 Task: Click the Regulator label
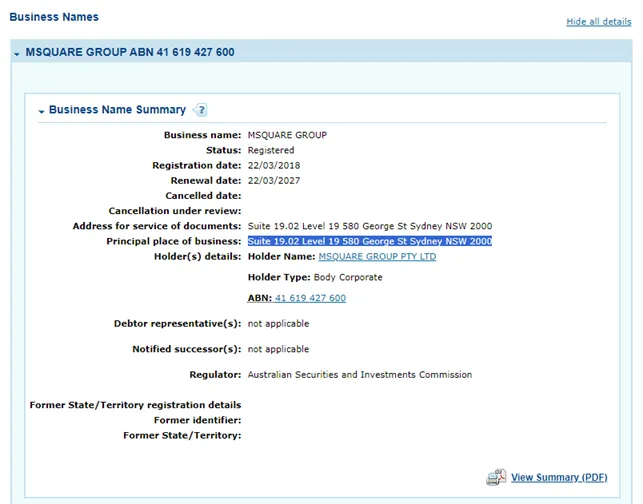(x=215, y=375)
